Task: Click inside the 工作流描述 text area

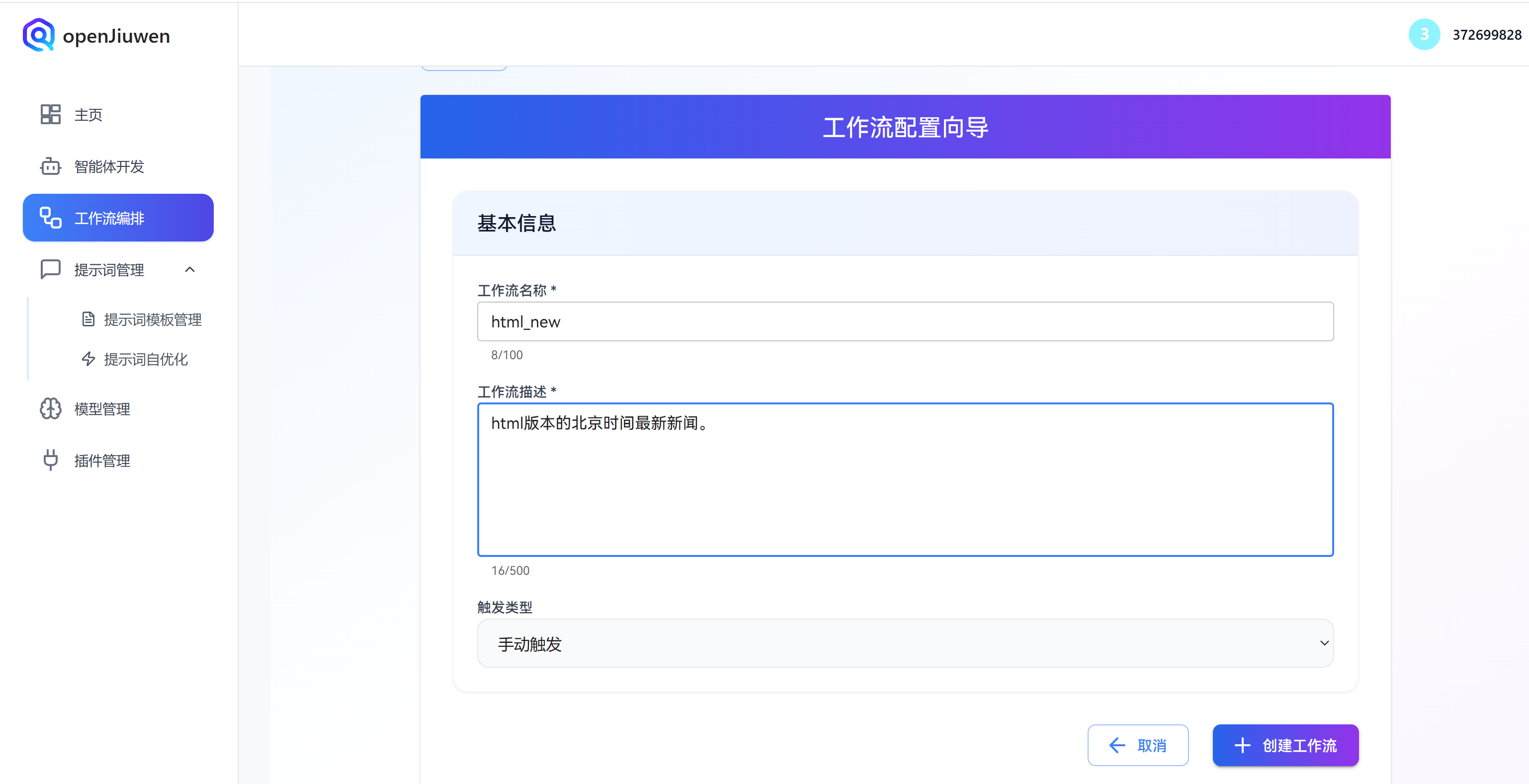Action: click(905, 479)
